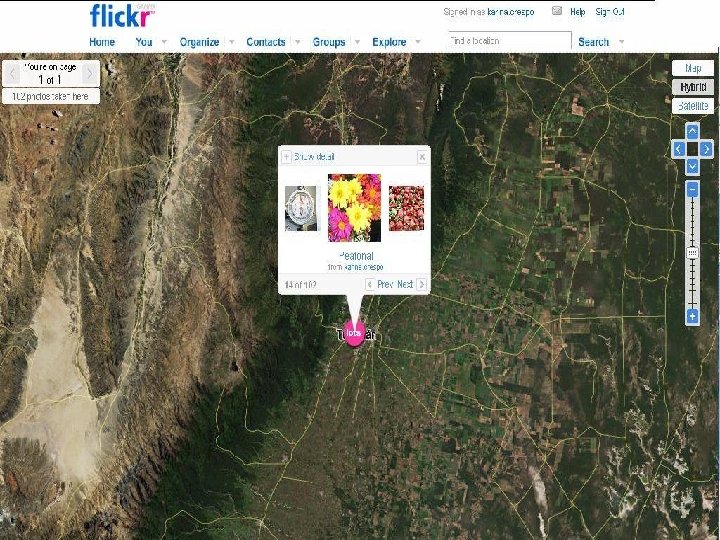Open the Groups menu

coord(329,42)
